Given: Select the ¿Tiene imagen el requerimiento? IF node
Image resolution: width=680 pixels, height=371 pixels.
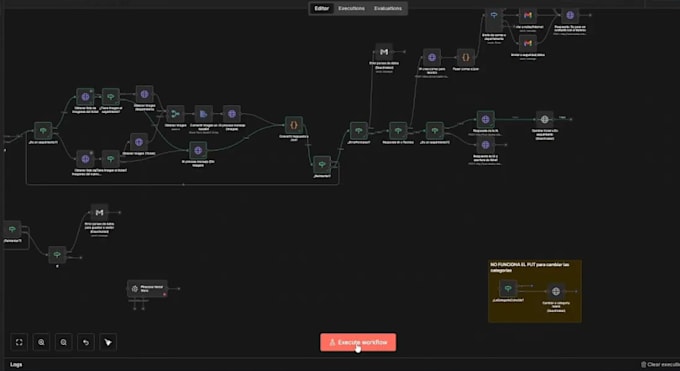Looking at the screenshot, I should tap(111, 97).
